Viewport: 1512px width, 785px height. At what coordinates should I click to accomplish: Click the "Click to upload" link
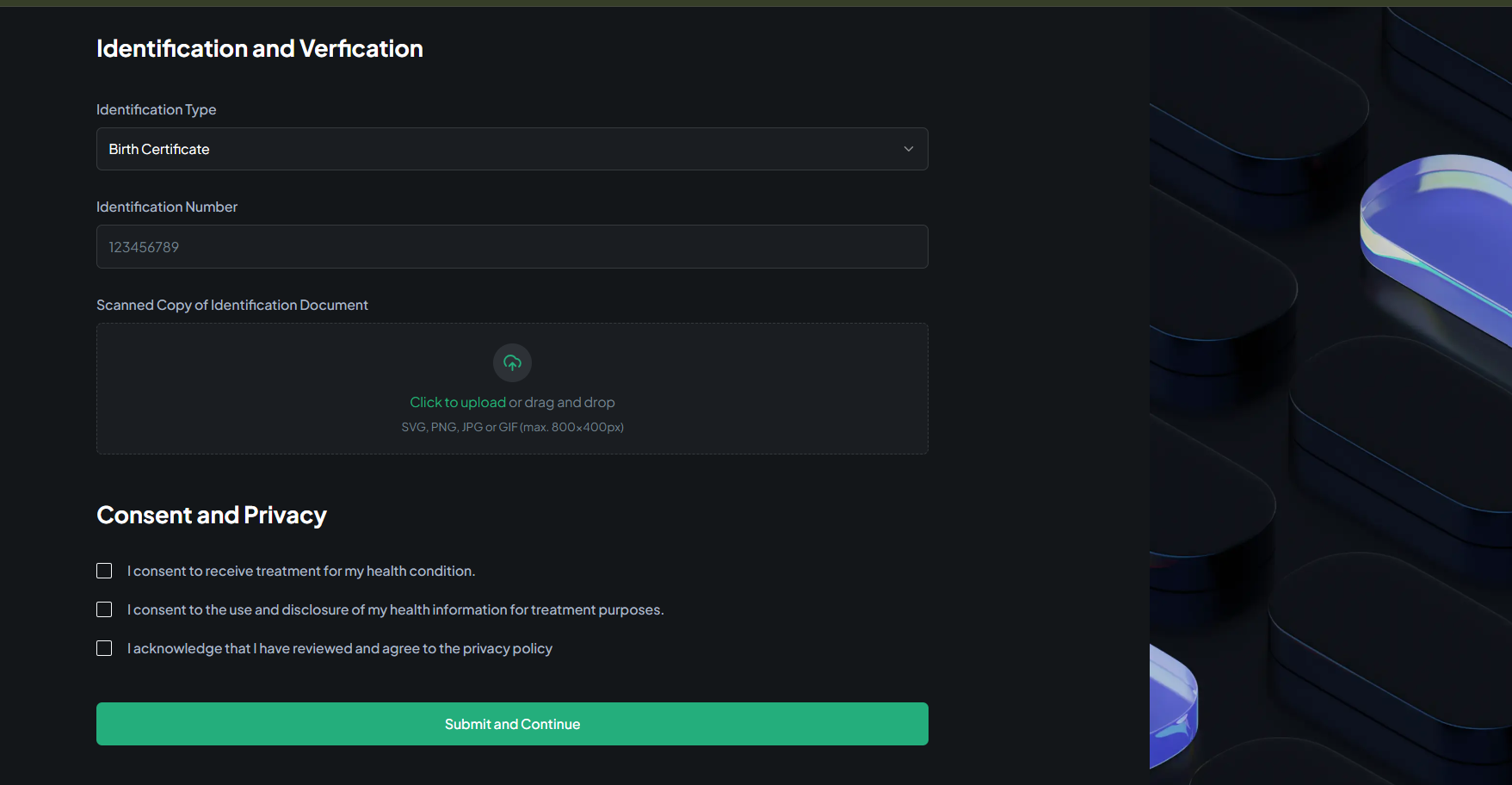tap(458, 402)
